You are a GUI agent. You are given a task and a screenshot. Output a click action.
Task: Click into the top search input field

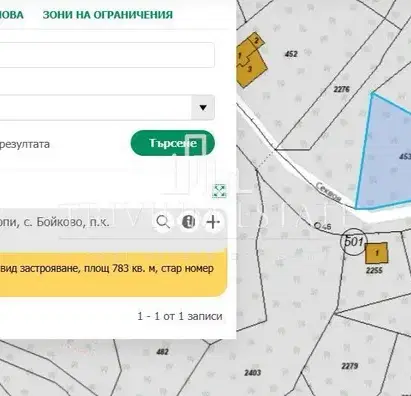[107, 55]
